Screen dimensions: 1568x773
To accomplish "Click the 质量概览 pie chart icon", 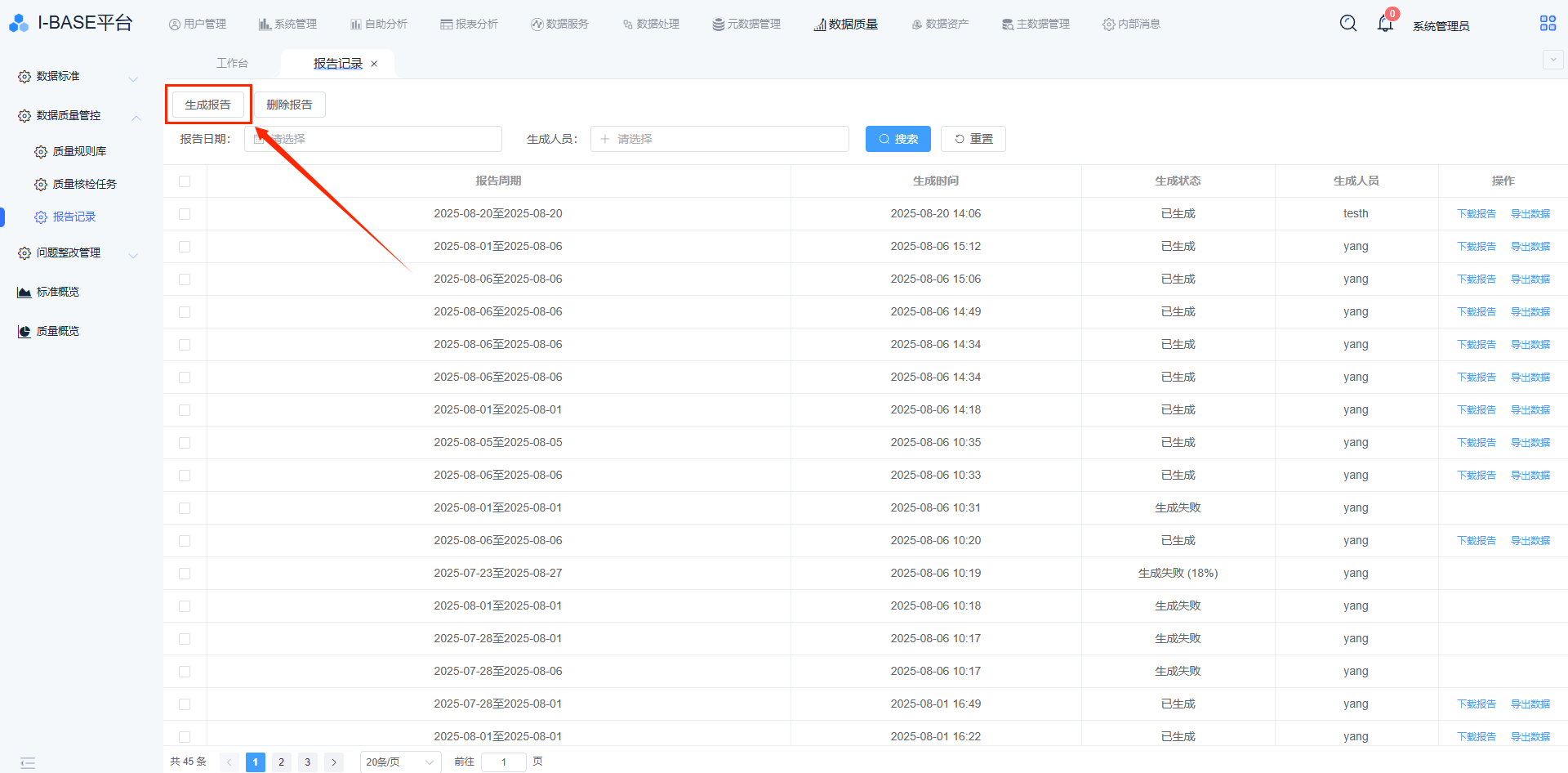I will pos(24,332).
